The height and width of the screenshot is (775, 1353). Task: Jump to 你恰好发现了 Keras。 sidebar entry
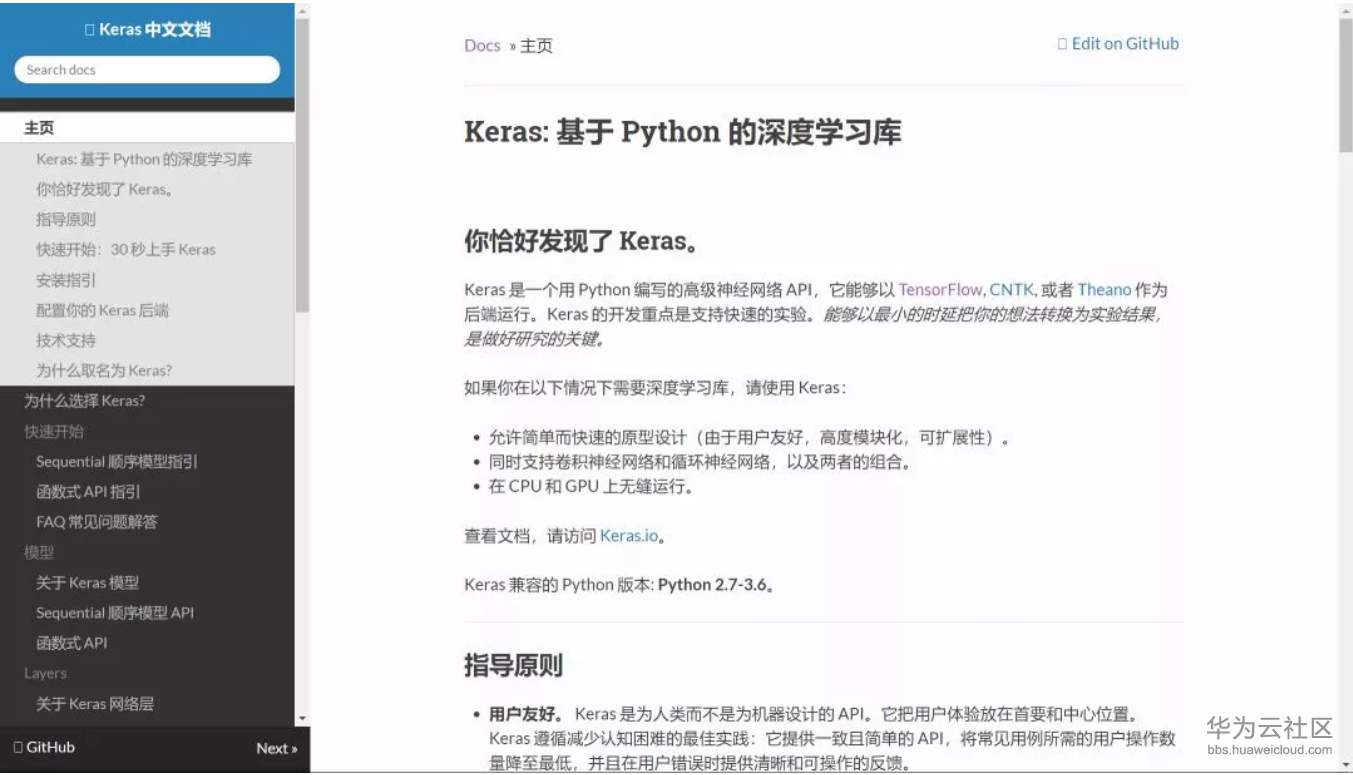pyautogui.click(x=105, y=189)
